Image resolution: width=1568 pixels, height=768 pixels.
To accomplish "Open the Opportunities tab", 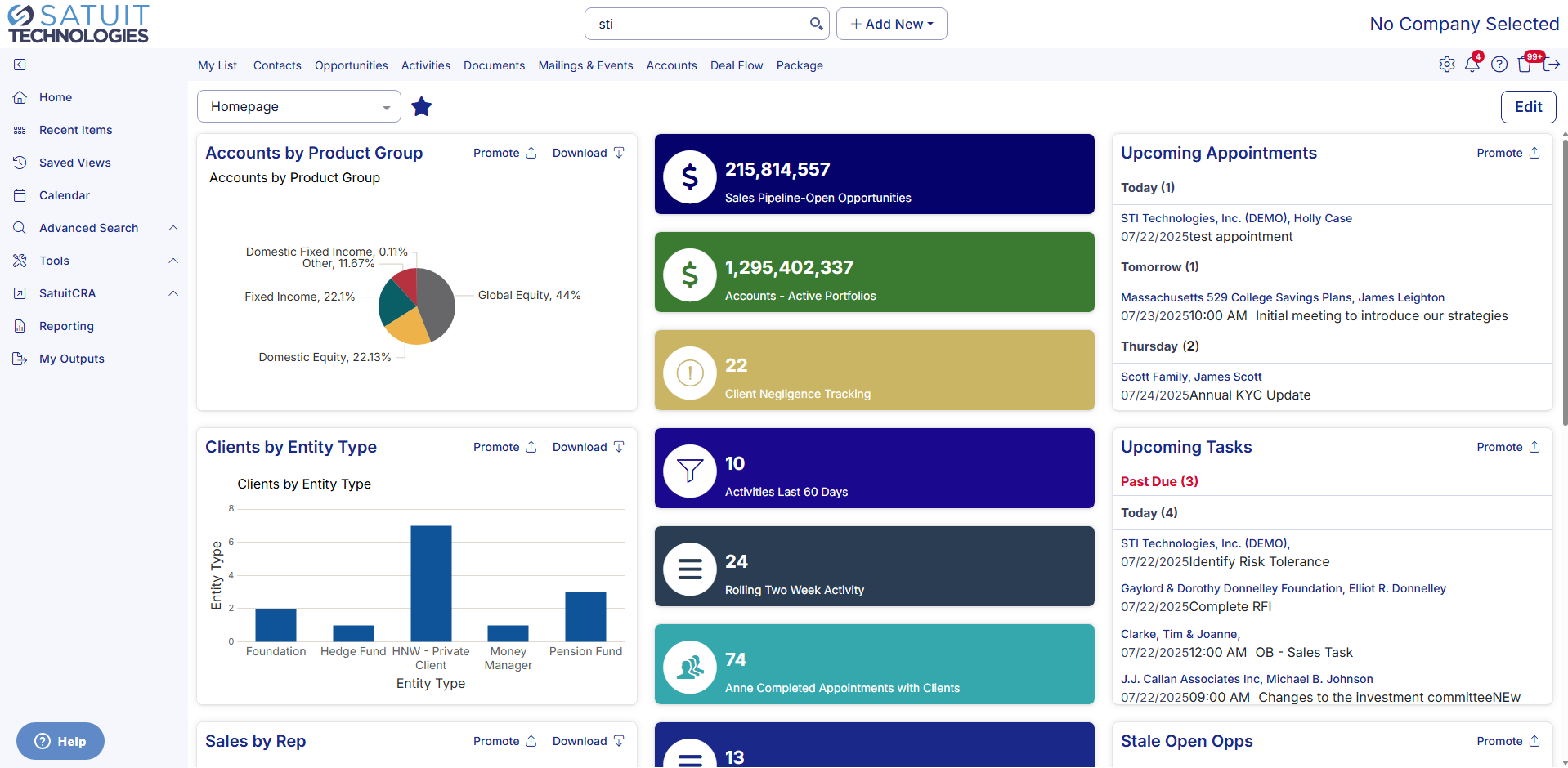I will click(352, 65).
